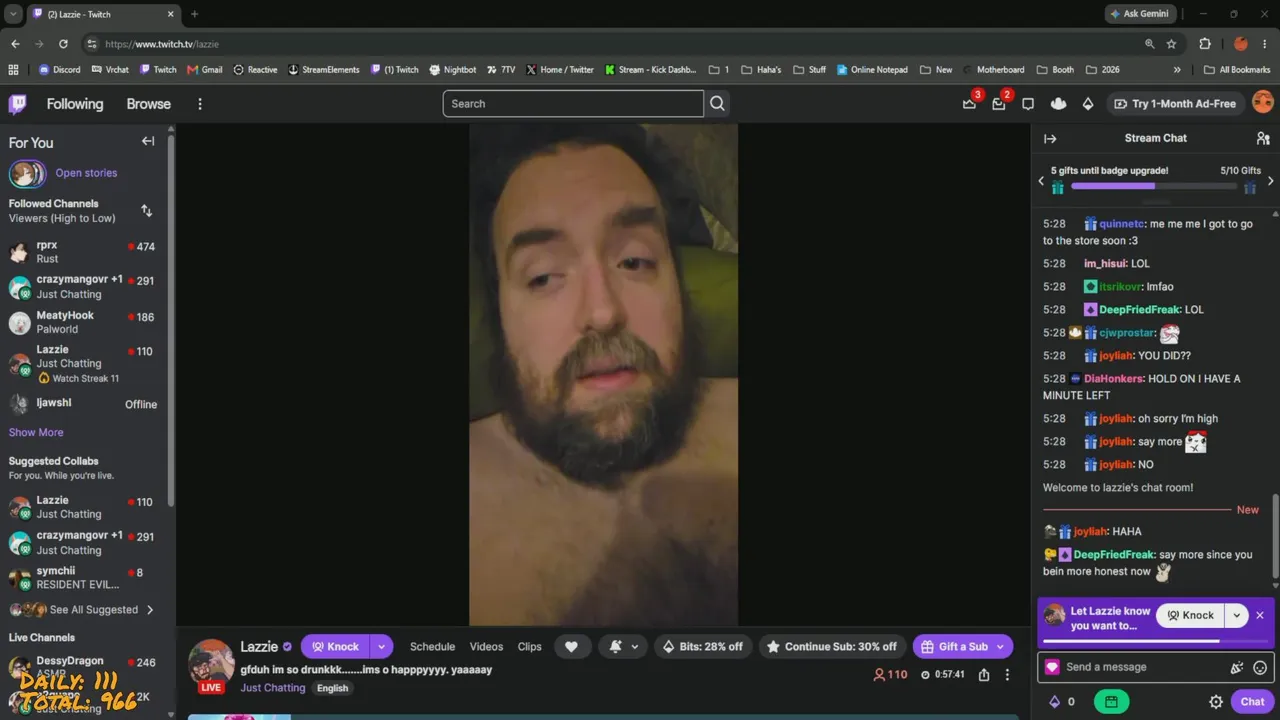Open the user avatar menu

tap(1263, 103)
